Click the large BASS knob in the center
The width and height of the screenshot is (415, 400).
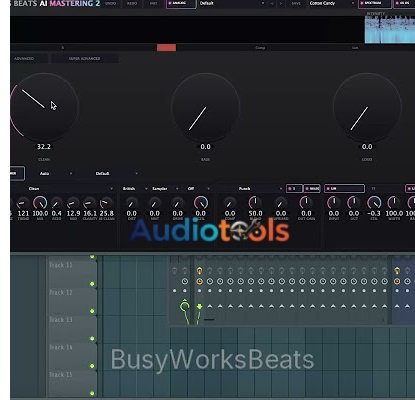[205, 108]
